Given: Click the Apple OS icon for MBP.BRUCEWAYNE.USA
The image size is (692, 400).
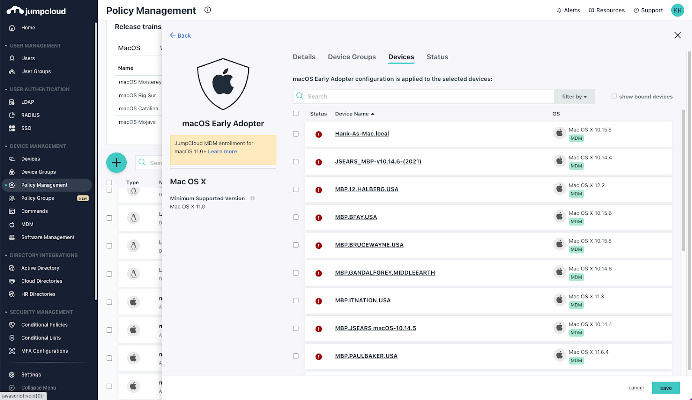Looking at the screenshot, I should click(560, 244).
